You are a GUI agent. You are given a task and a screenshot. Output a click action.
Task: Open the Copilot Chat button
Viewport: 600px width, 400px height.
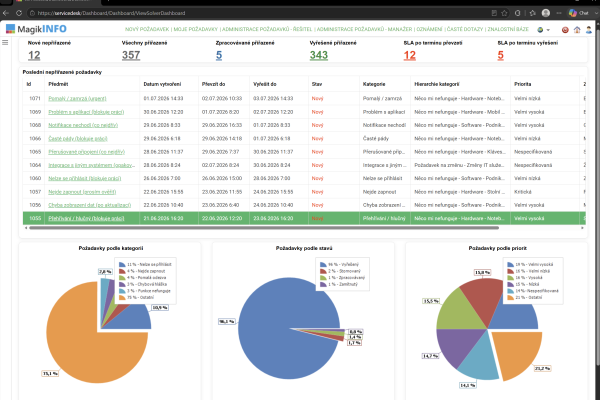click(x=578, y=13)
